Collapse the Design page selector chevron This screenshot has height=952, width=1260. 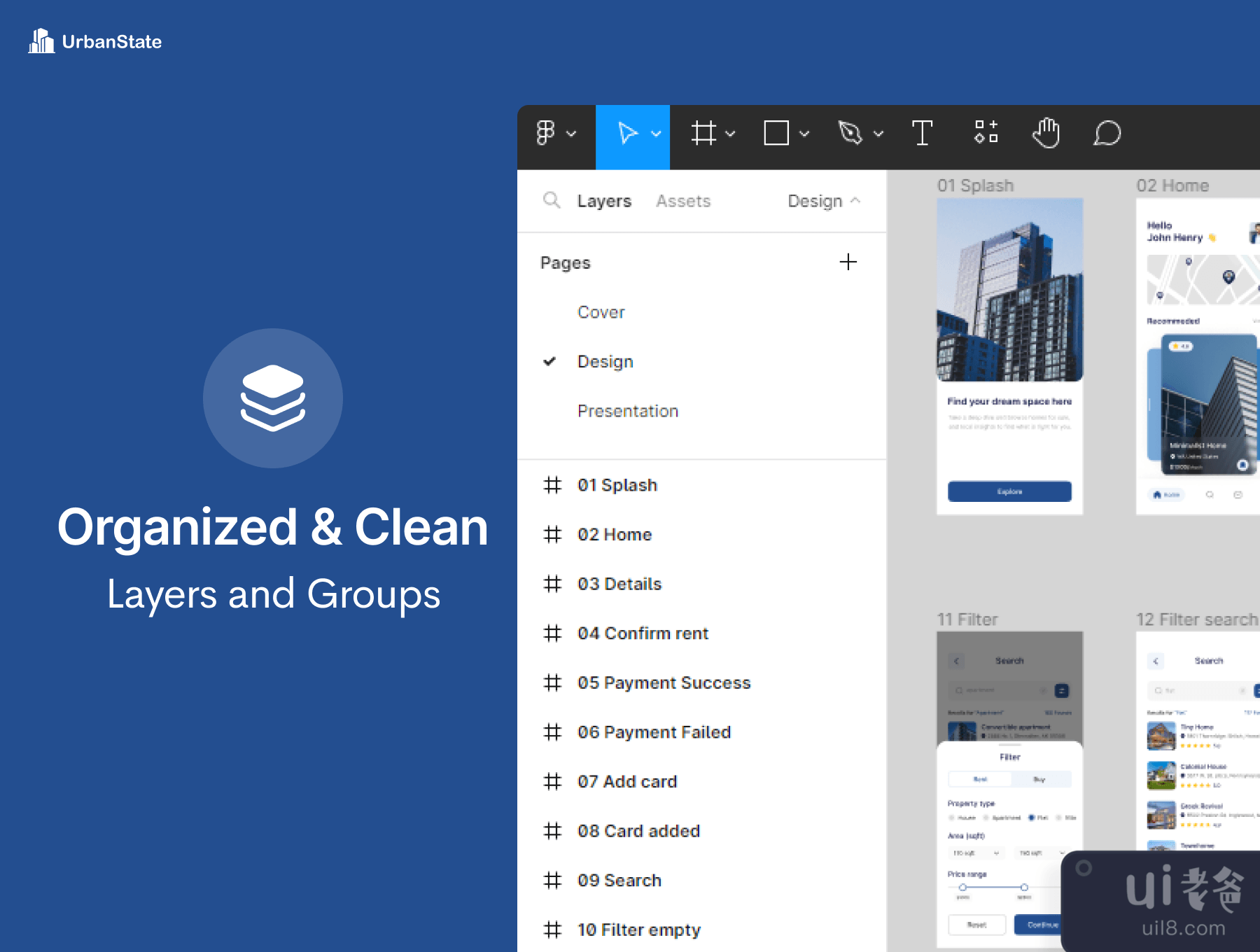[x=855, y=201]
